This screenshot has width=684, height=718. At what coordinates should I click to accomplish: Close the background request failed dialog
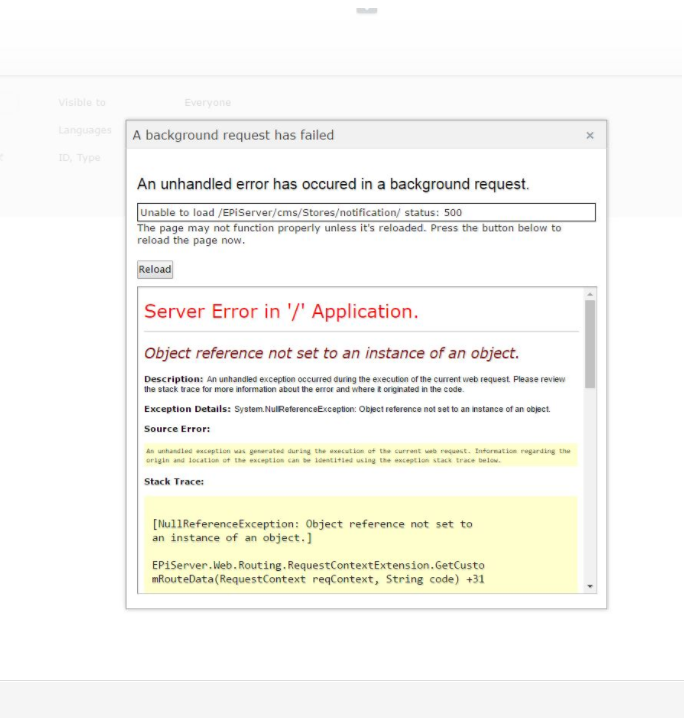[x=590, y=136]
